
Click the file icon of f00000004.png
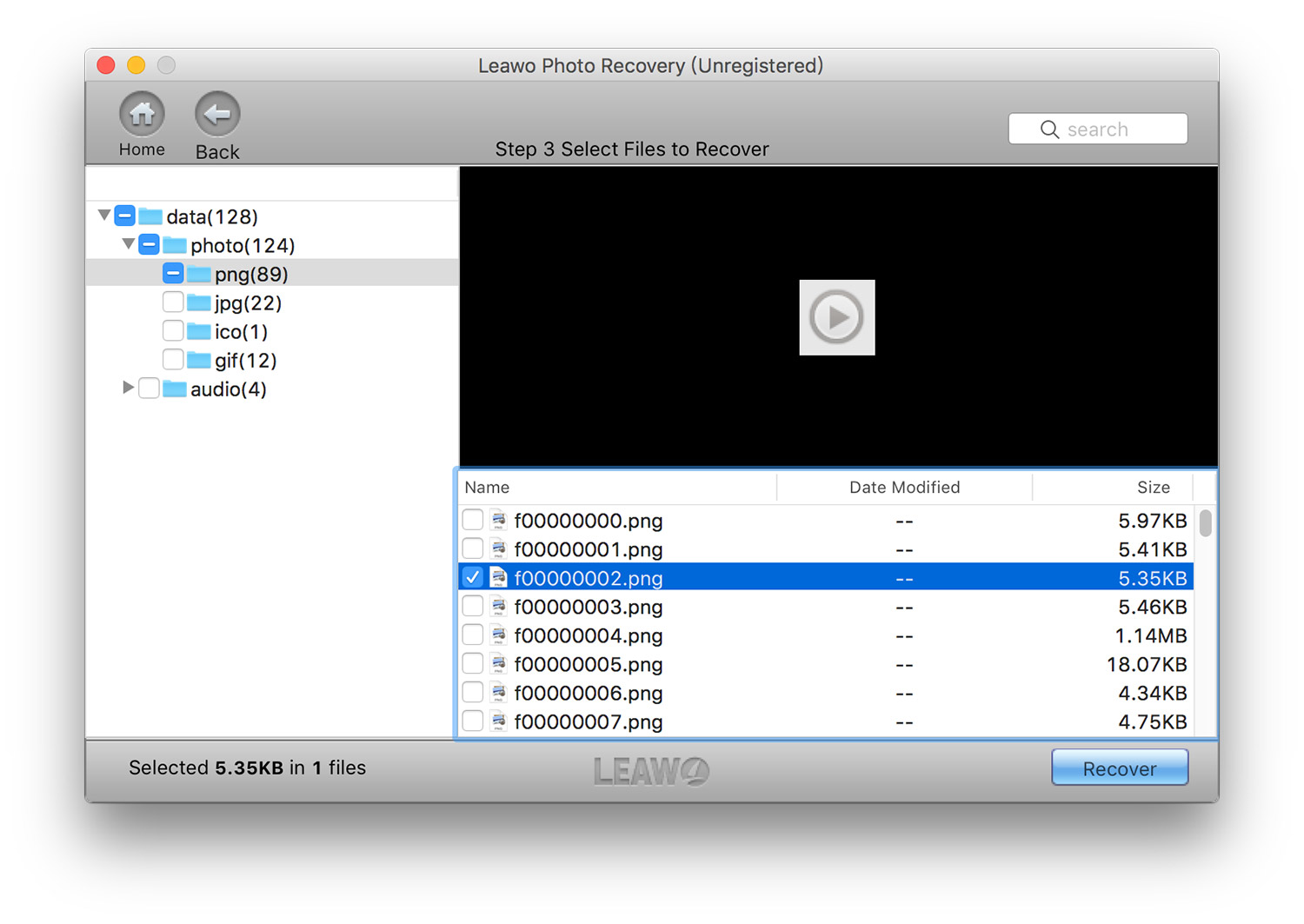[498, 635]
